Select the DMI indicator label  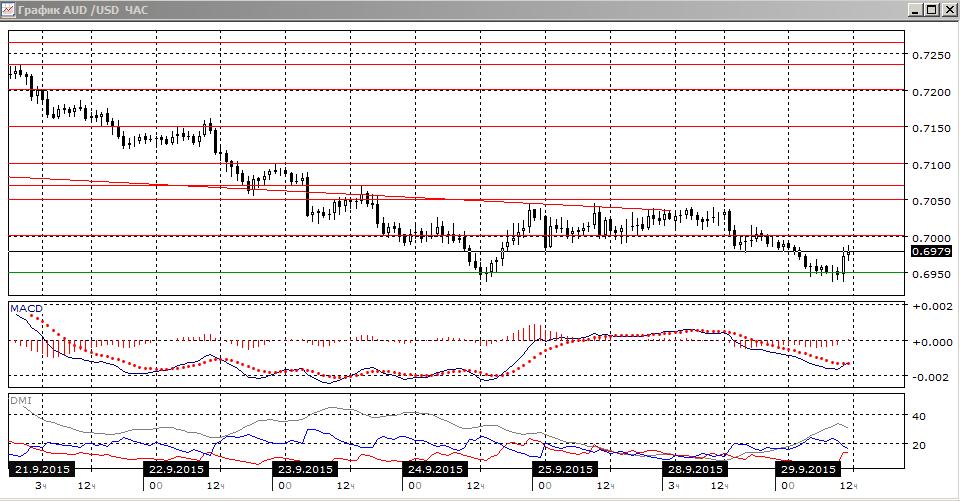[20, 401]
